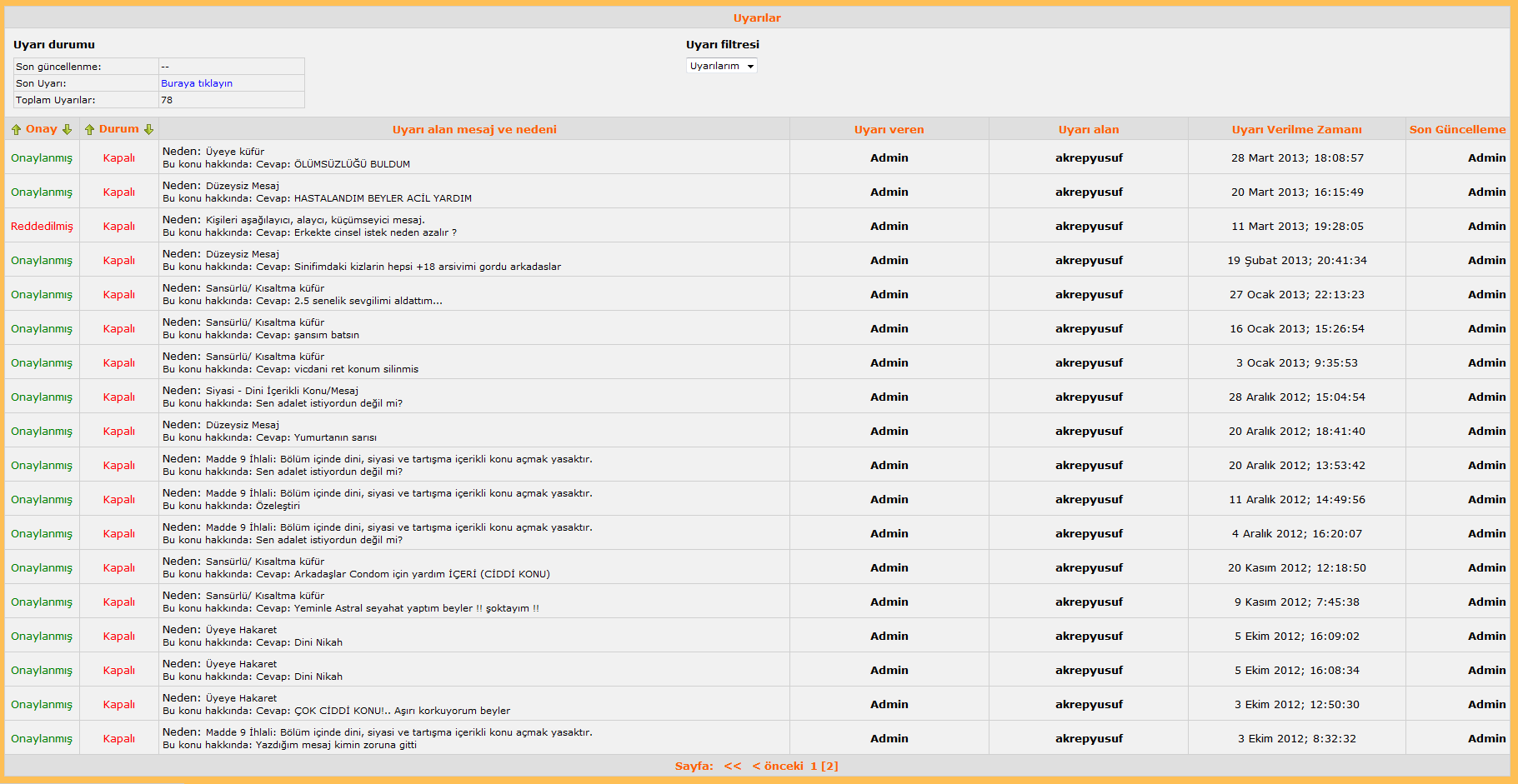Screen dimensions: 1518x784
Task: Open the 'Buraya tıklayın' last warning link
Action: pyautogui.click(x=197, y=83)
